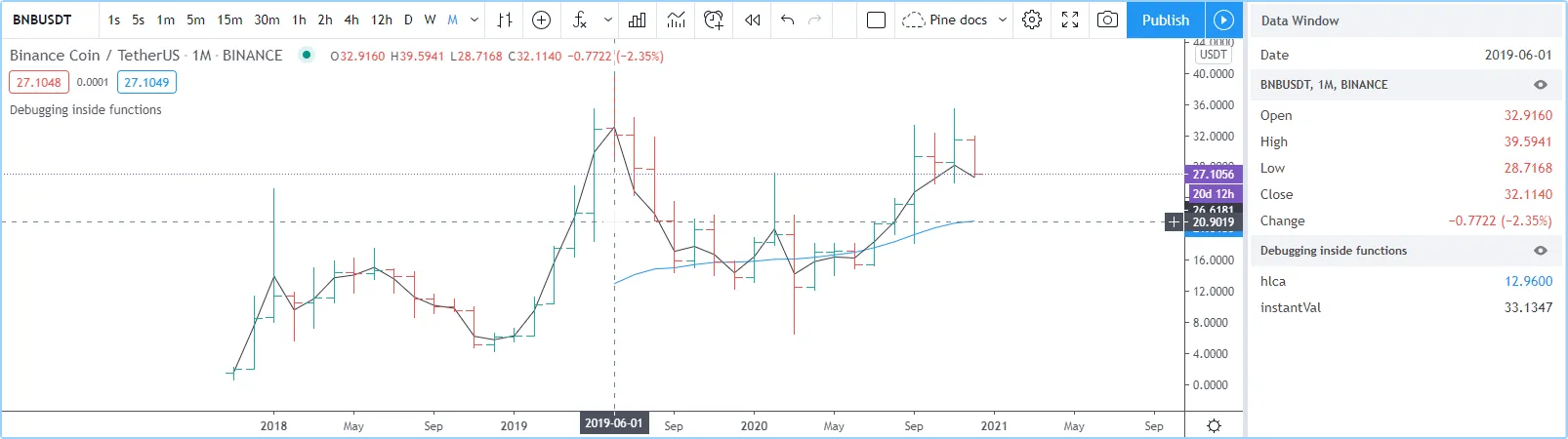This screenshot has width=1568, height=439.
Task: Open the bar style chart type menu
Action: [505, 20]
